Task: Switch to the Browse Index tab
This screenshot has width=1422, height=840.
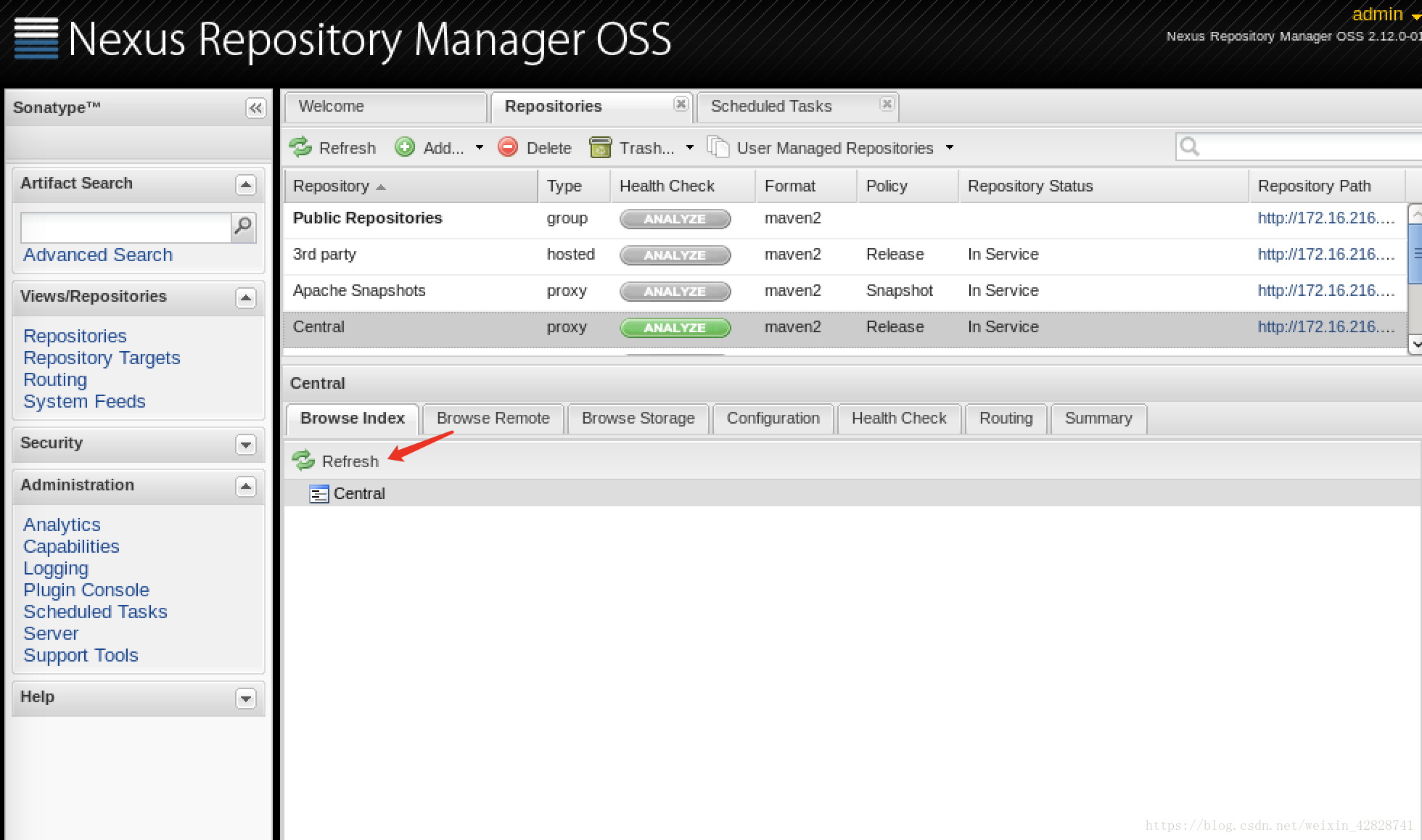Action: [x=353, y=419]
